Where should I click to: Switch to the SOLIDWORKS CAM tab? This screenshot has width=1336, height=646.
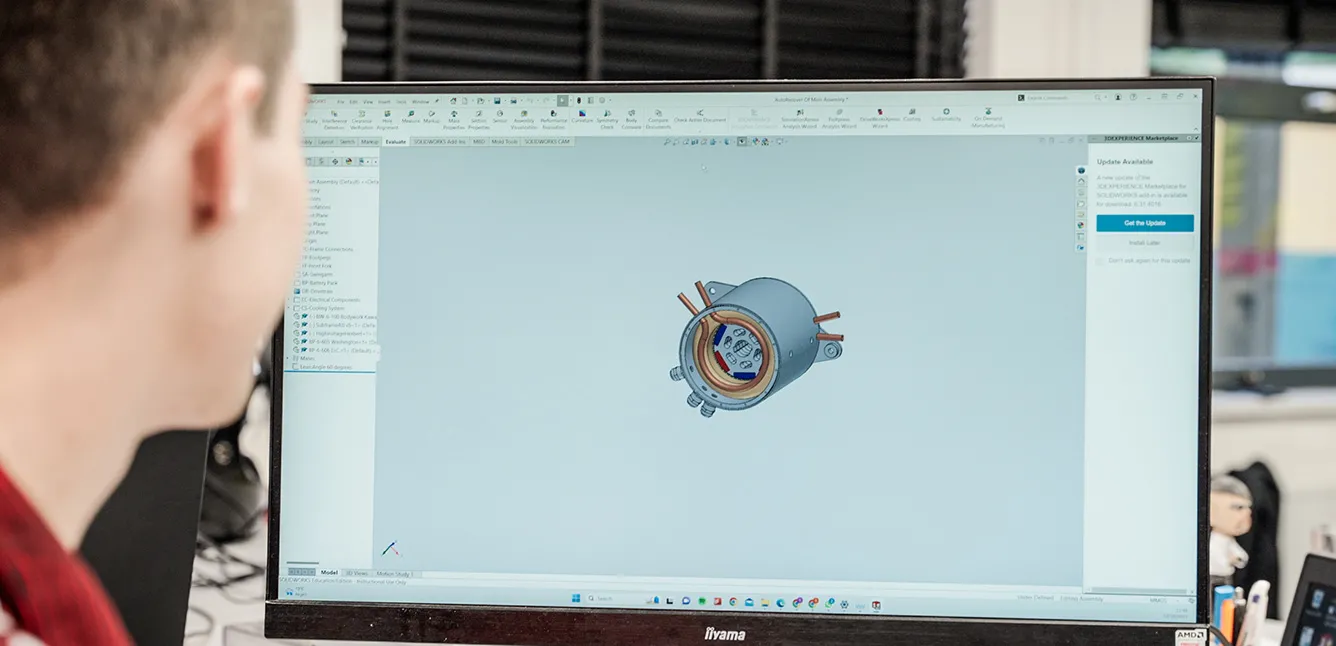[x=547, y=141]
